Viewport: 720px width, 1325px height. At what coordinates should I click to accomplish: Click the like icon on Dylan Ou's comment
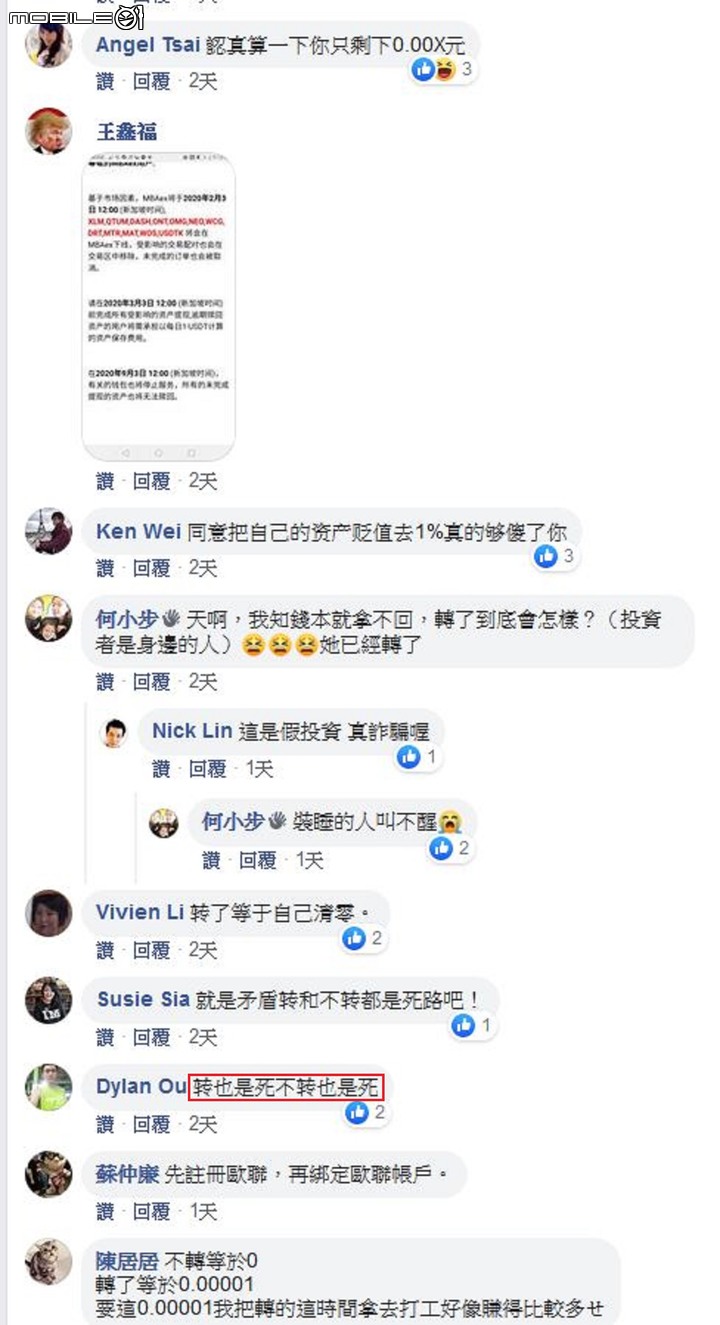point(357,1112)
